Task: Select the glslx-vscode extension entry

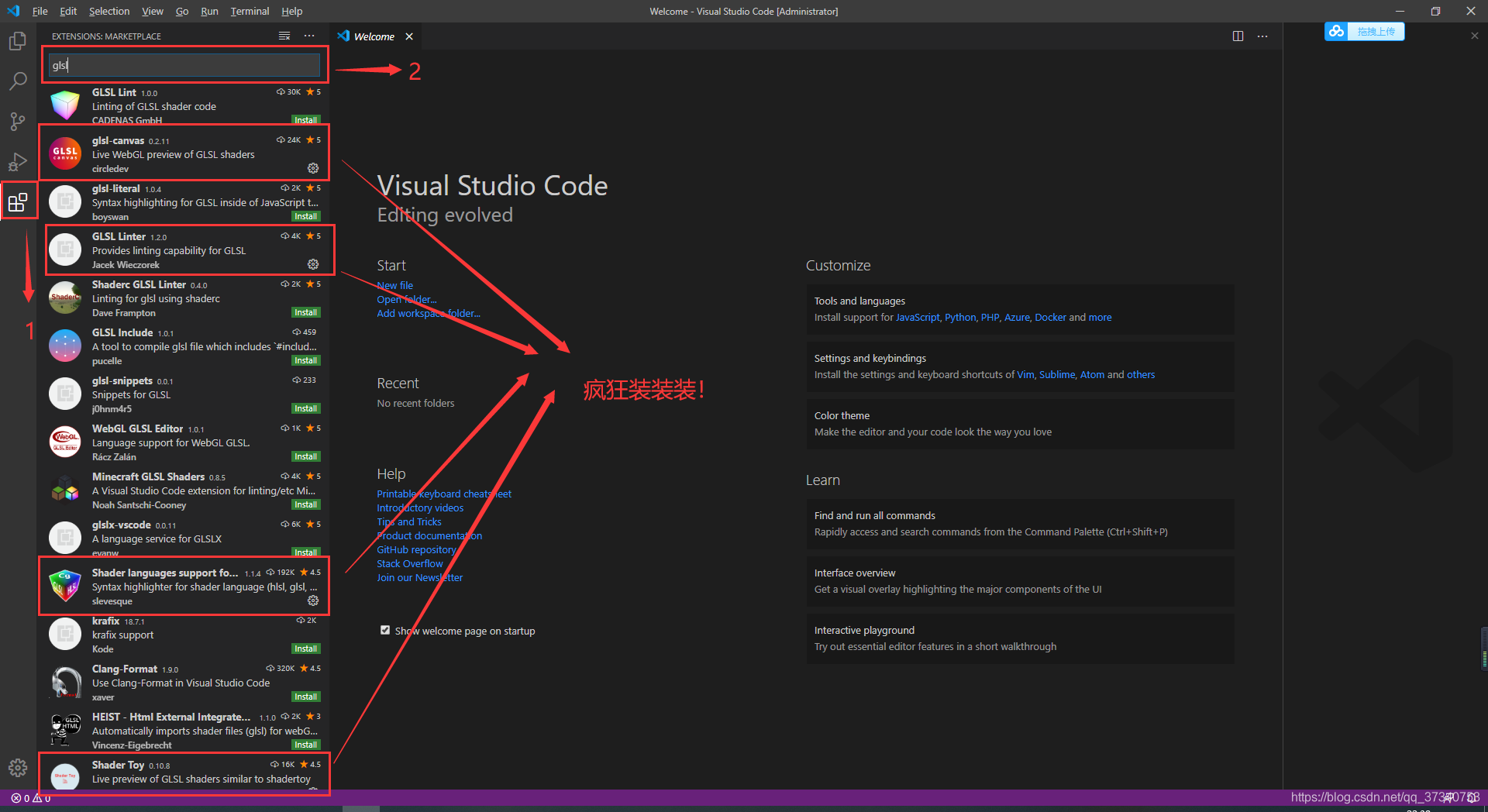Action: tap(184, 538)
